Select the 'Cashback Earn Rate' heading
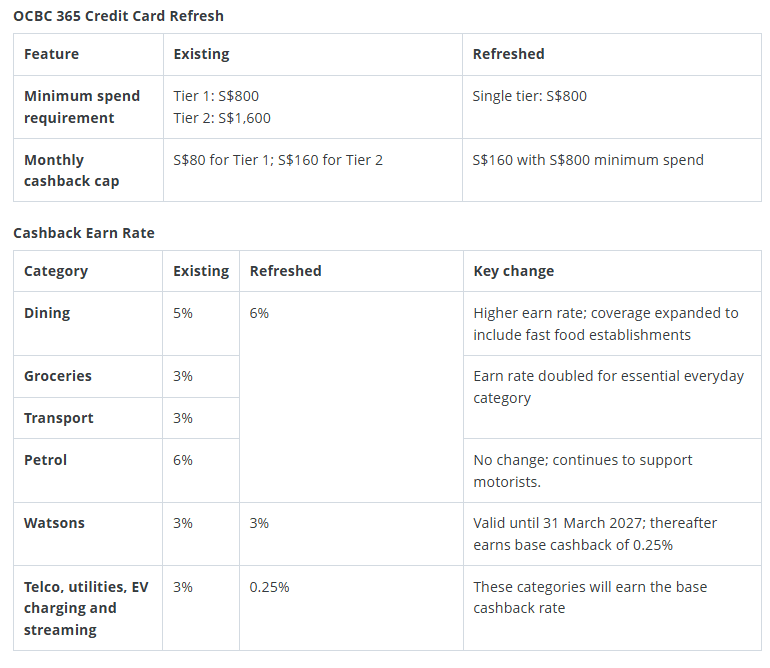 (x=84, y=233)
